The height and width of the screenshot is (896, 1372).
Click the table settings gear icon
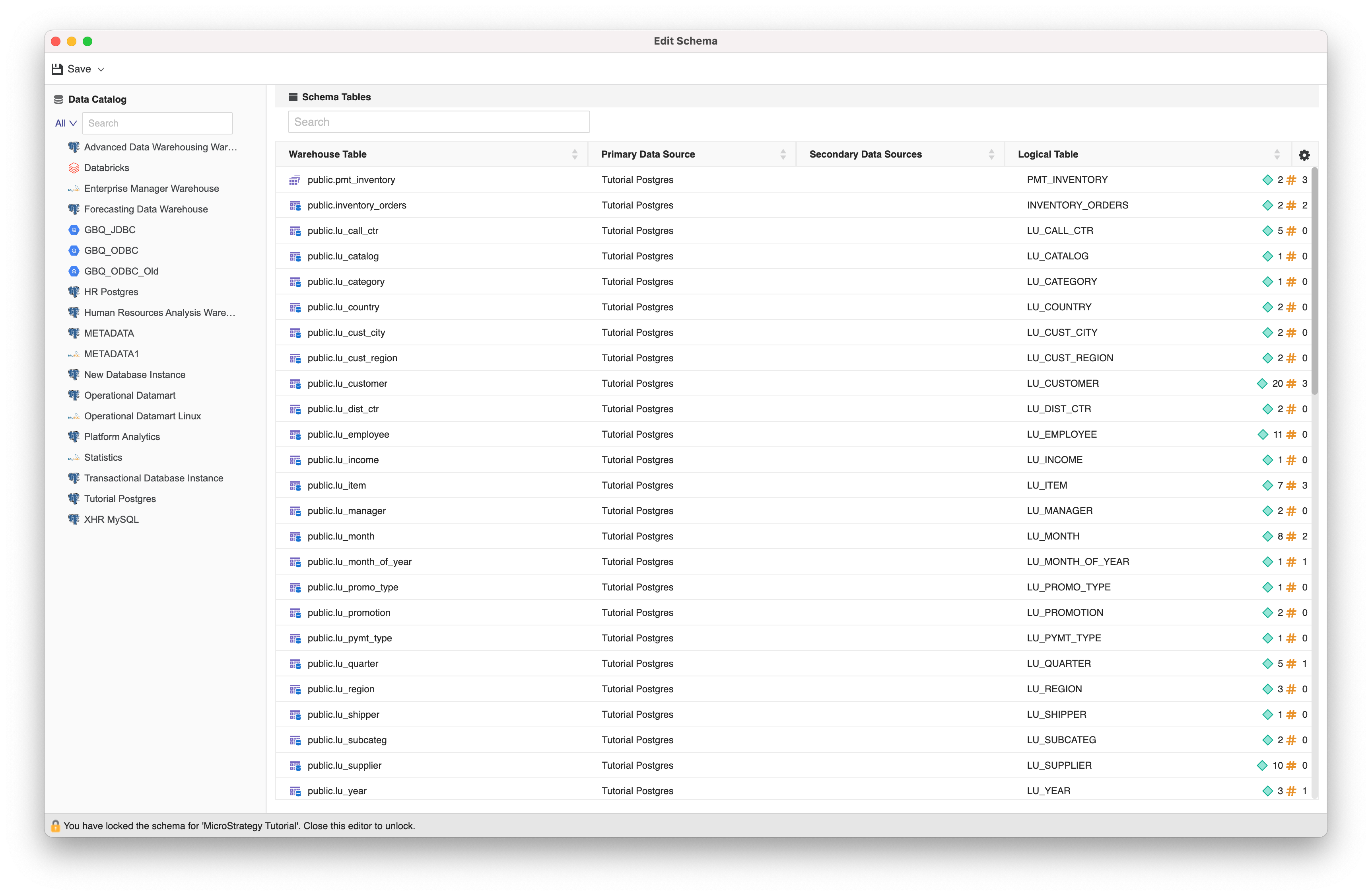coord(1304,154)
